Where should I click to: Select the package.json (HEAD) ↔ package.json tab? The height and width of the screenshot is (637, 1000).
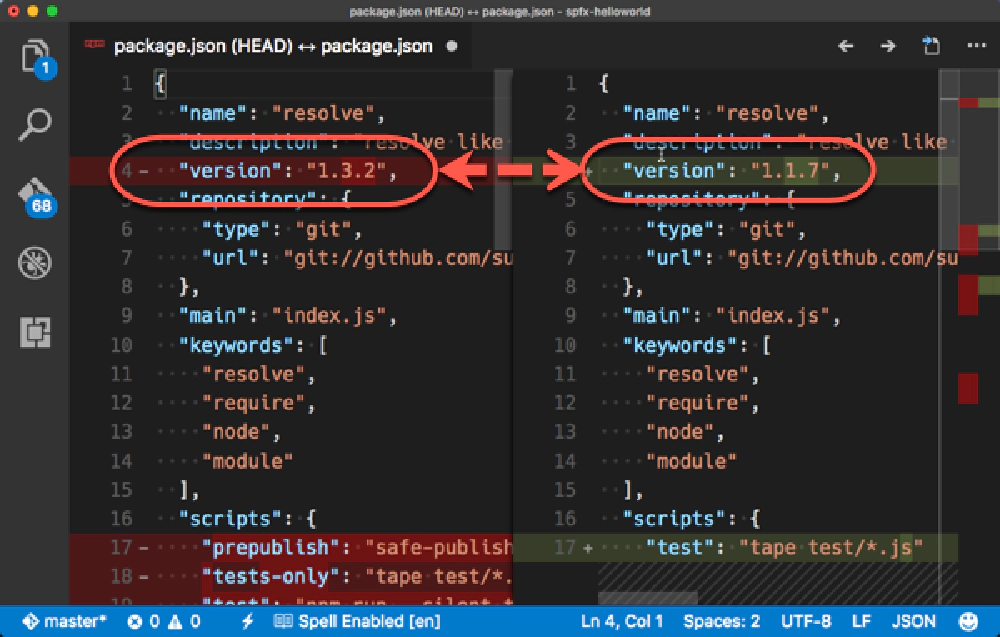click(271, 46)
